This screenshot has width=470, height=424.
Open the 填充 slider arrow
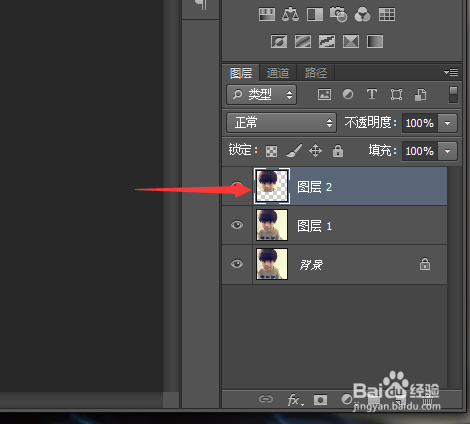pyautogui.click(x=447, y=151)
